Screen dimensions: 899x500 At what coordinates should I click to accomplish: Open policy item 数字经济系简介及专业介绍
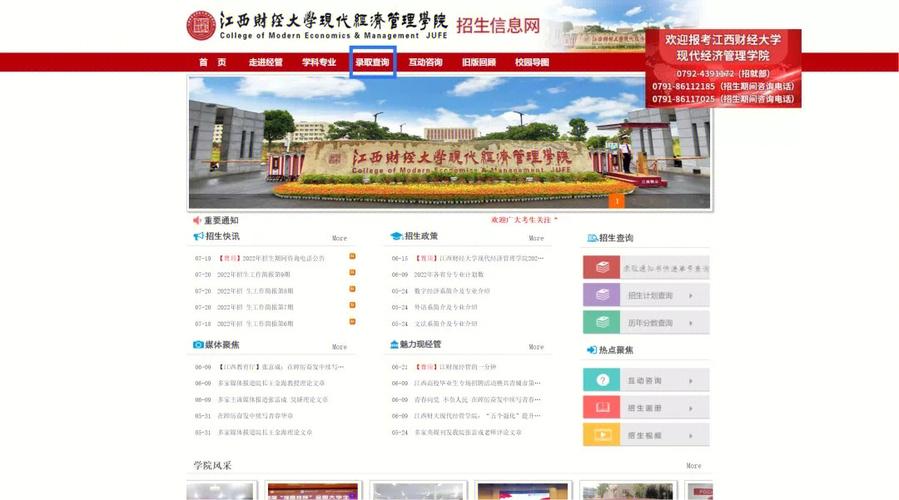pos(452,291)
